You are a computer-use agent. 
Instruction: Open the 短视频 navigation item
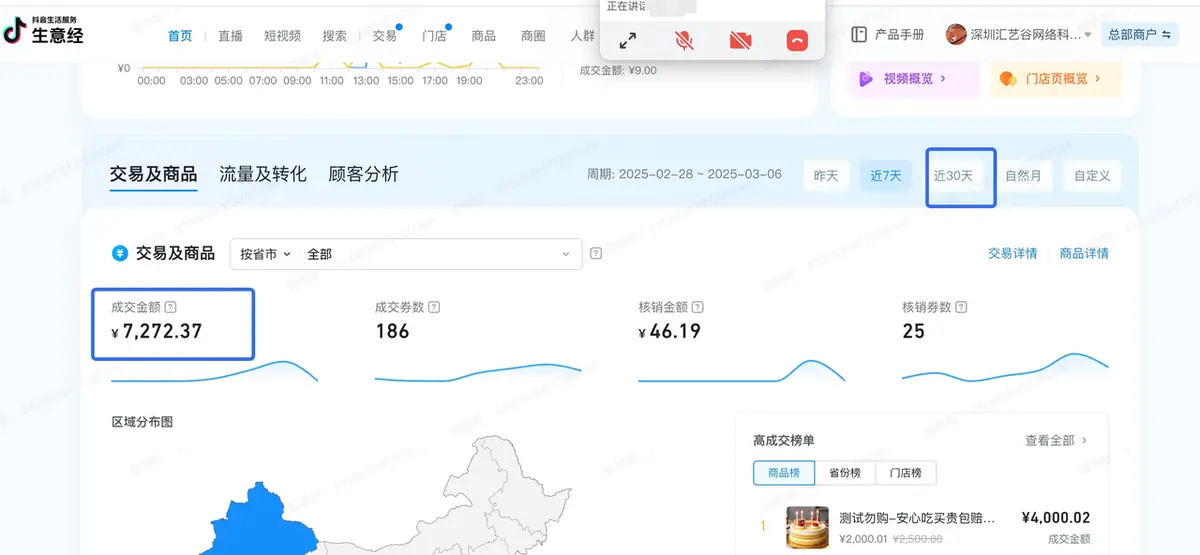[x=283, y=35]
